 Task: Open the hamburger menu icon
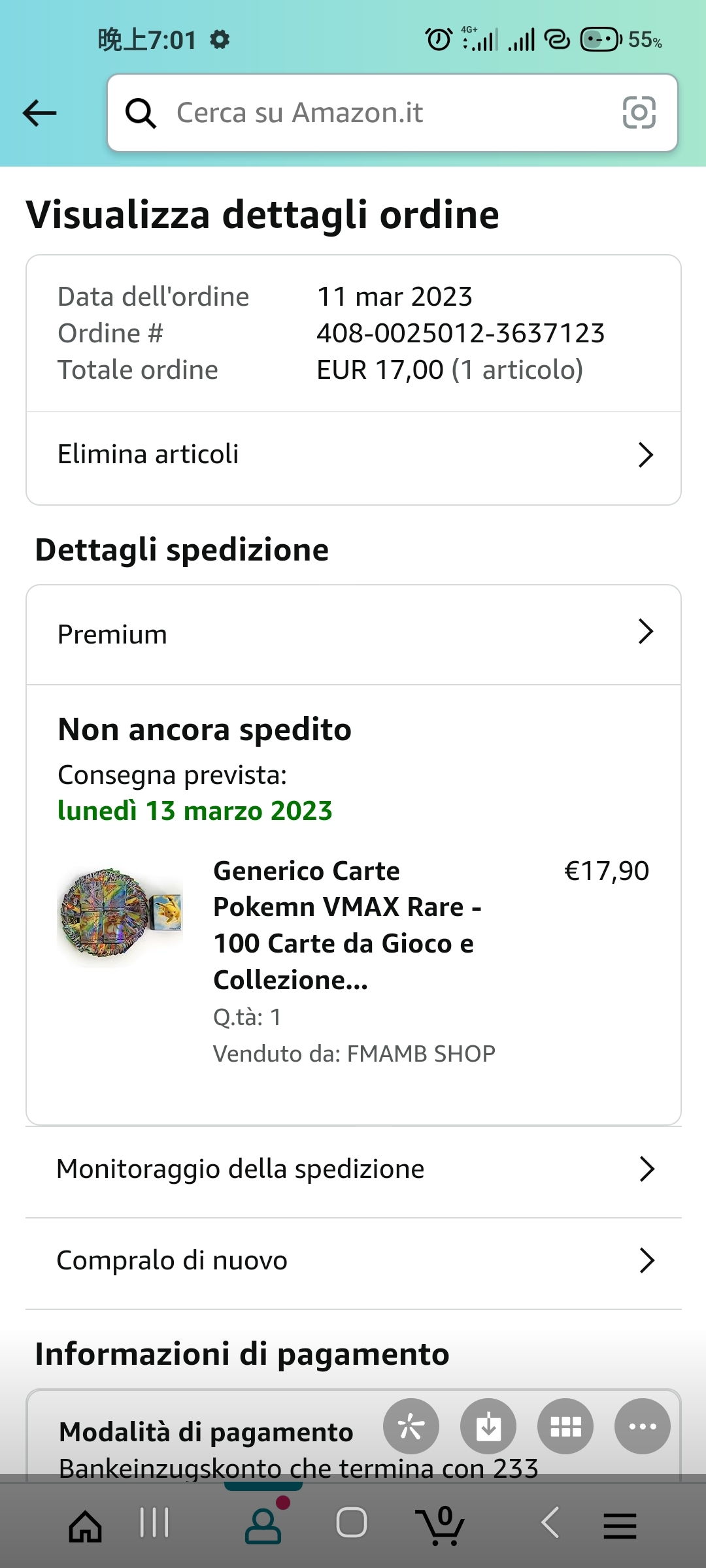pyautogui.click(x=619, y=1526)
